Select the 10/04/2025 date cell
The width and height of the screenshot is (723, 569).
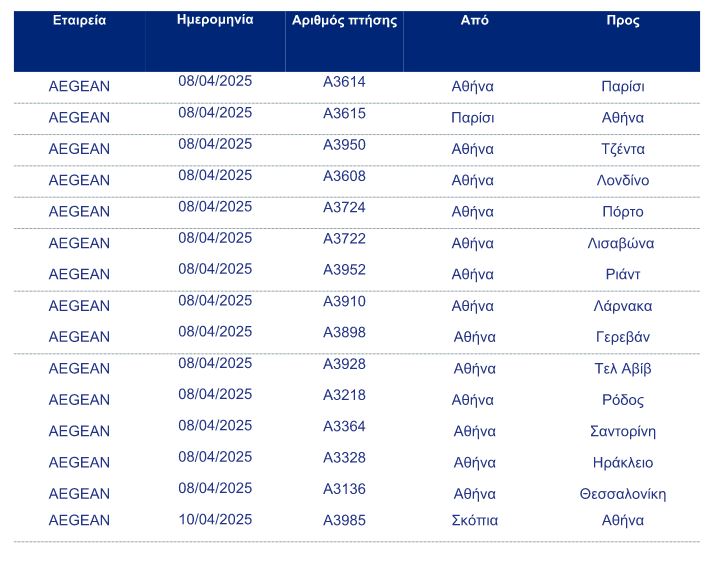tap(215, 520)
